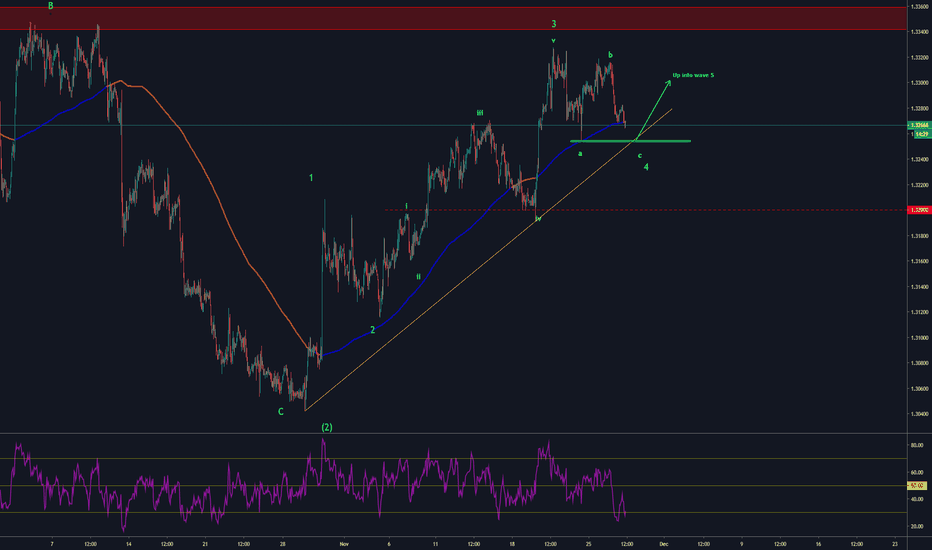Select the wave '4' label below the support line
The height and width of the screenshot is (550, 932).
(647, 167)
